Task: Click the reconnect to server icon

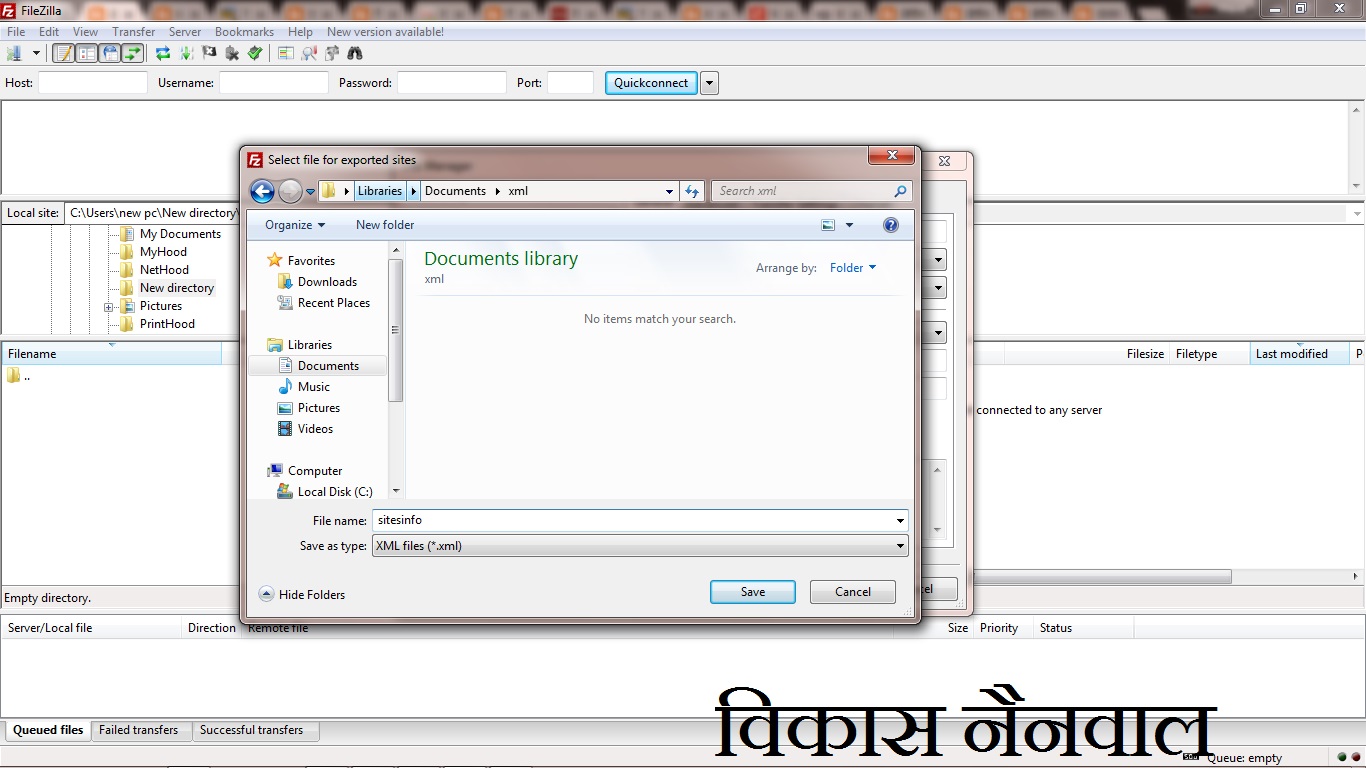Action: click(x=255, y=53)
